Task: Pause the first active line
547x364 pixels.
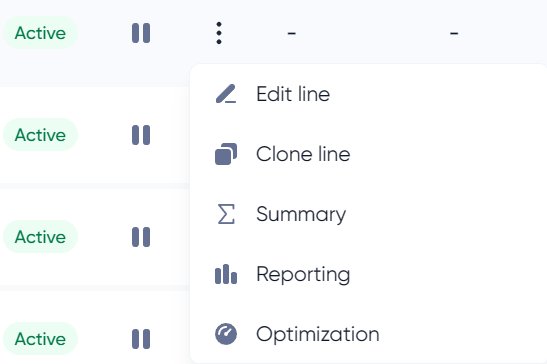Action: pyautogui.click(x=141, y=33)
